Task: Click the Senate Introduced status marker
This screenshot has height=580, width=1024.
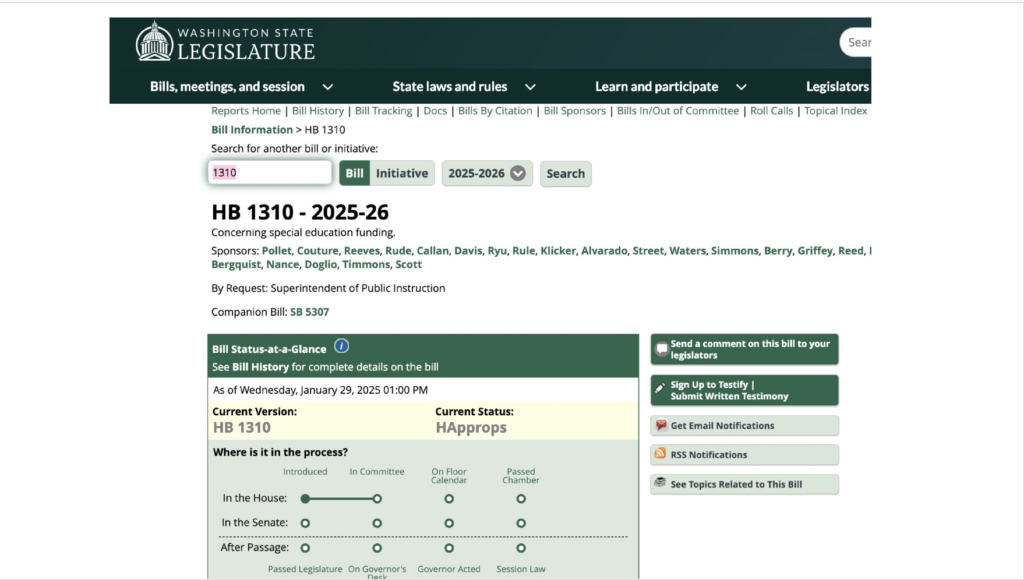Action: [x=305, y=523]
